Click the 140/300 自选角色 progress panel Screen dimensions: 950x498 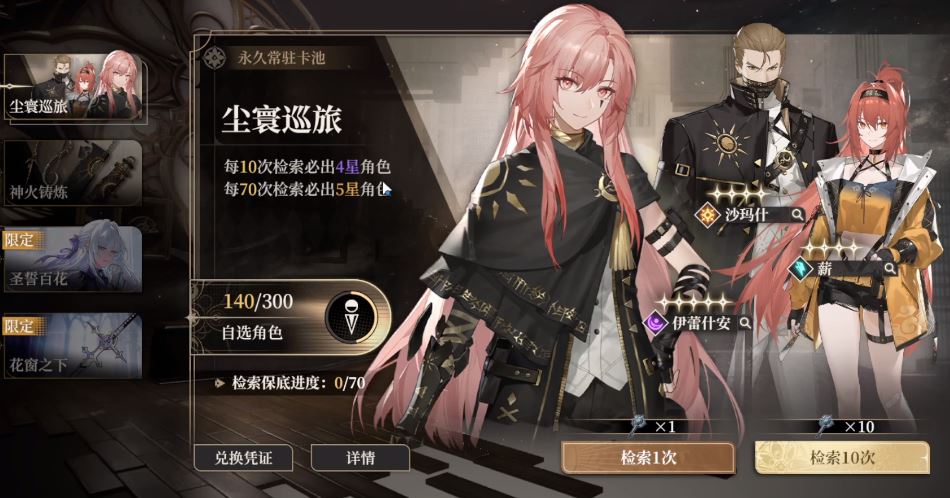tap(291, 317)
